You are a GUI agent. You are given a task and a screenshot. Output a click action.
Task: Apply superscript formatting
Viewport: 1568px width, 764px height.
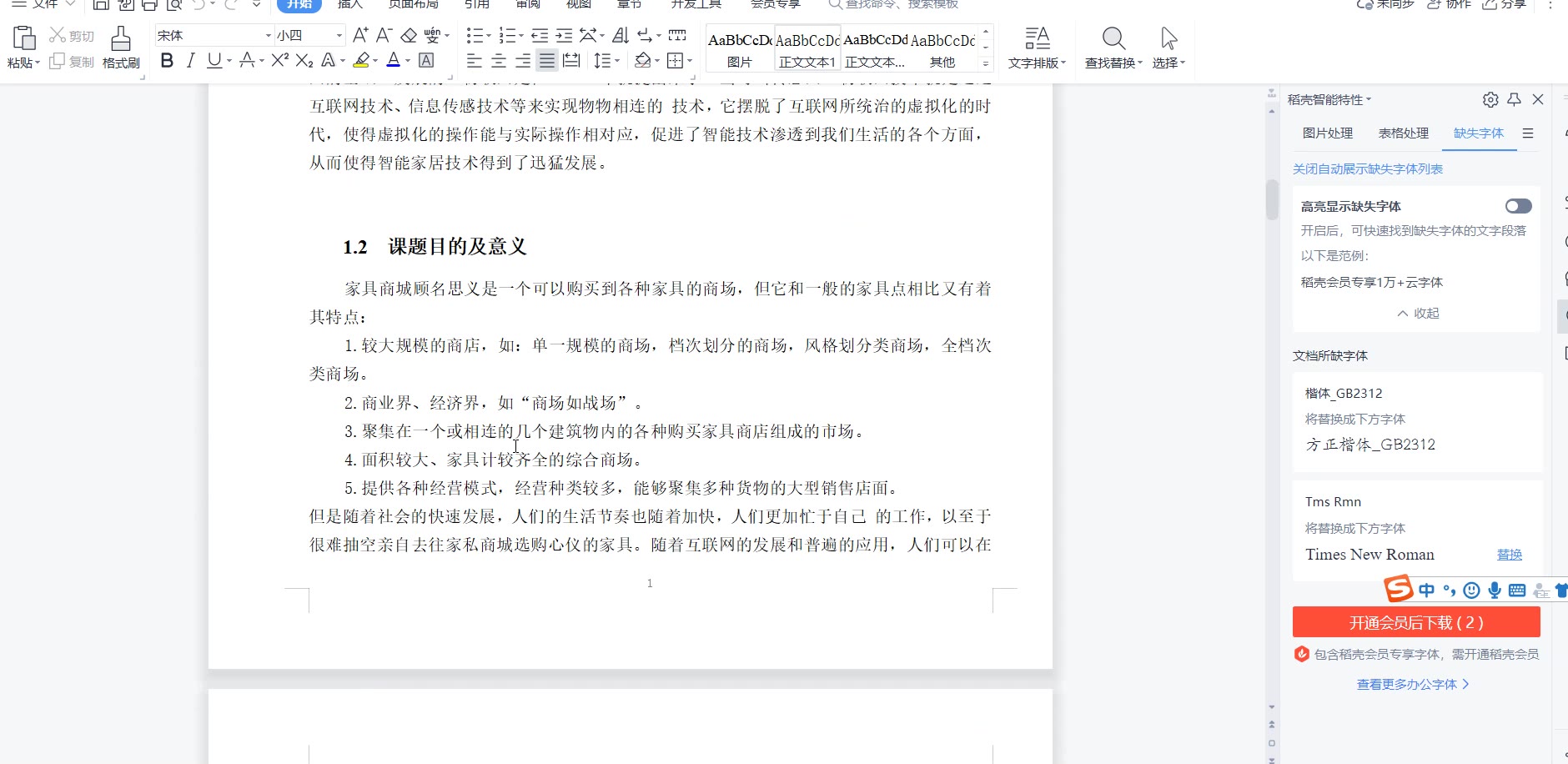pos(280,60)
